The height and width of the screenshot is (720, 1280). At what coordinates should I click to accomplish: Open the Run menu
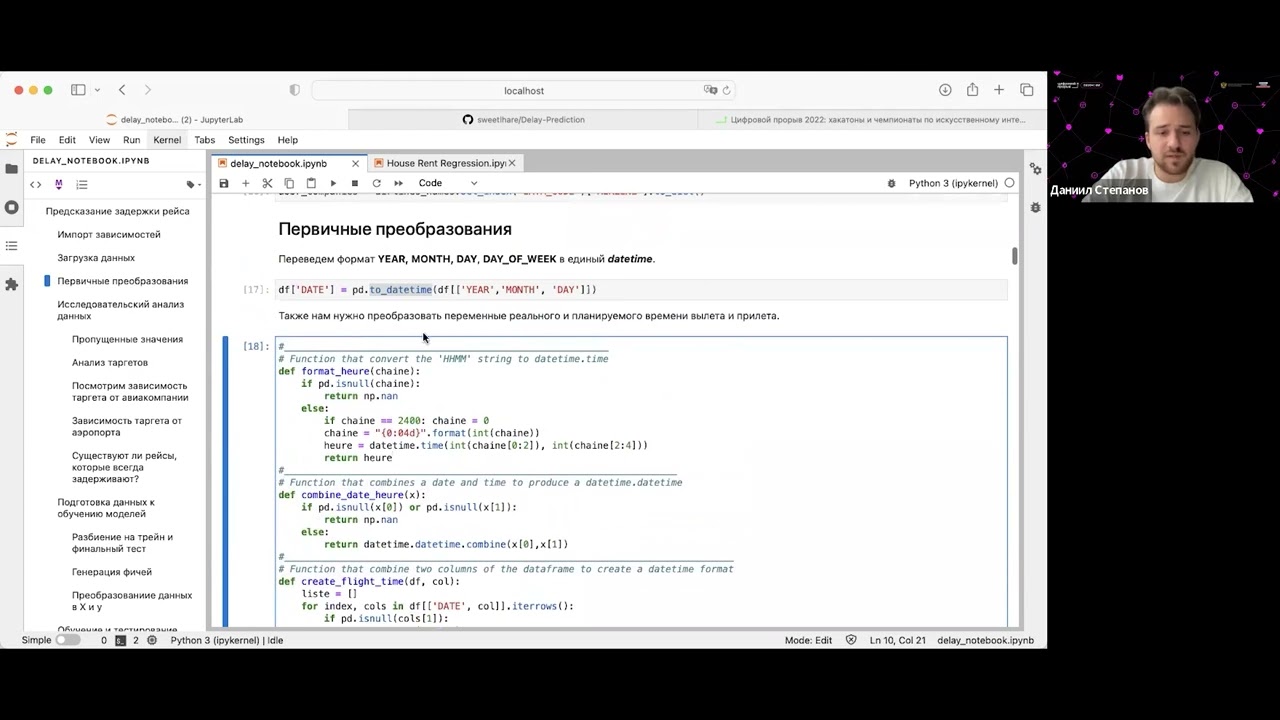pos(131,140)
